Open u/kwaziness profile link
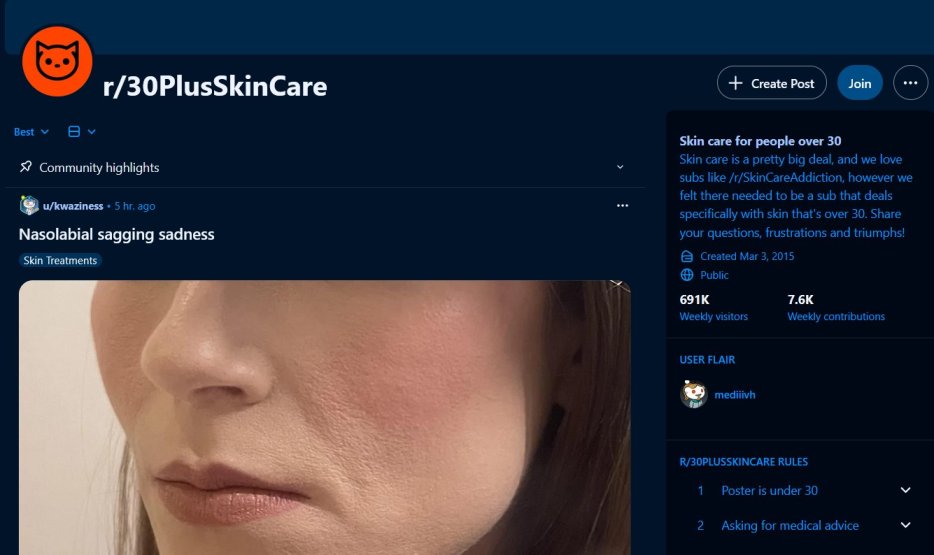934x555 pixels. pos(73,206)
